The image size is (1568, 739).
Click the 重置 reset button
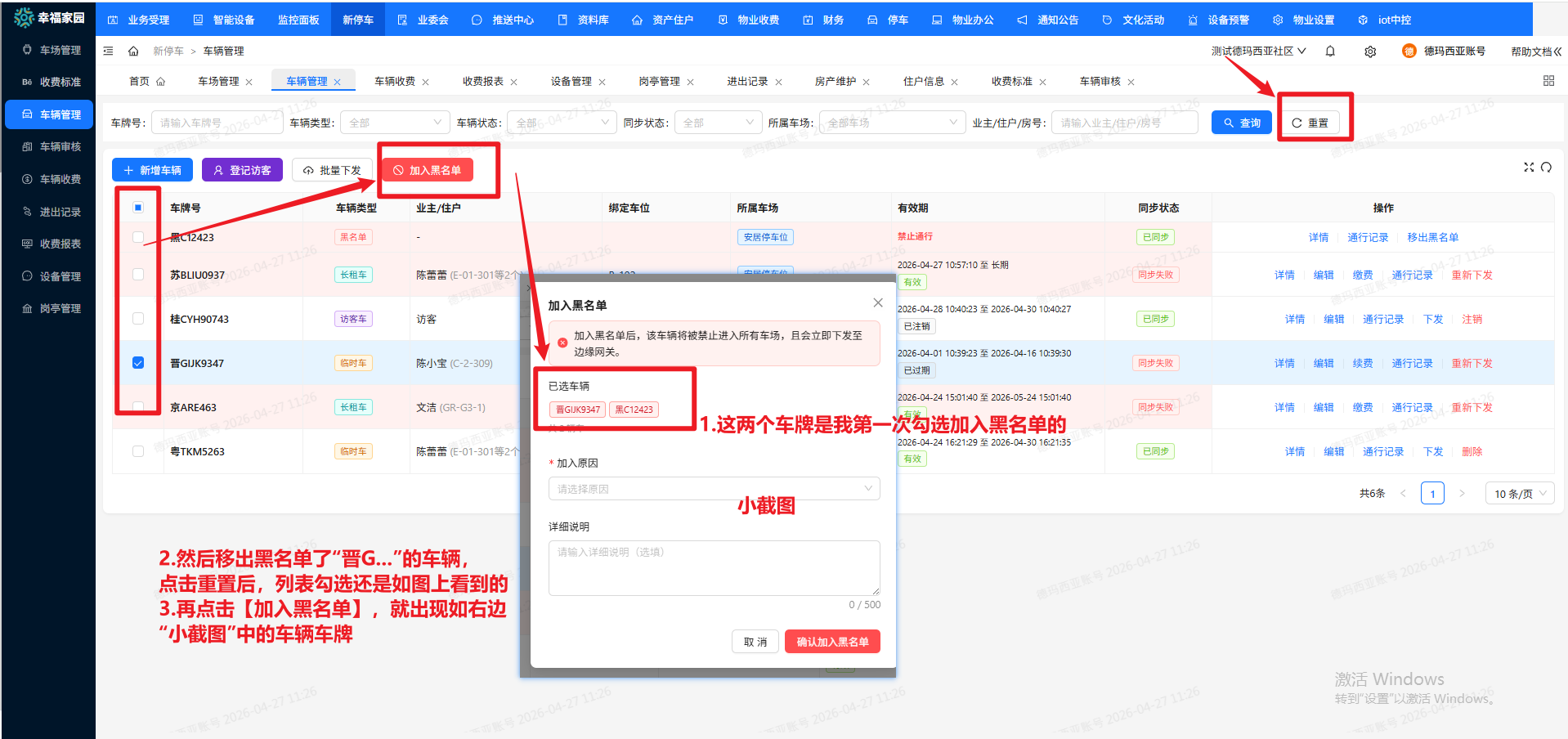point(1310,123)
